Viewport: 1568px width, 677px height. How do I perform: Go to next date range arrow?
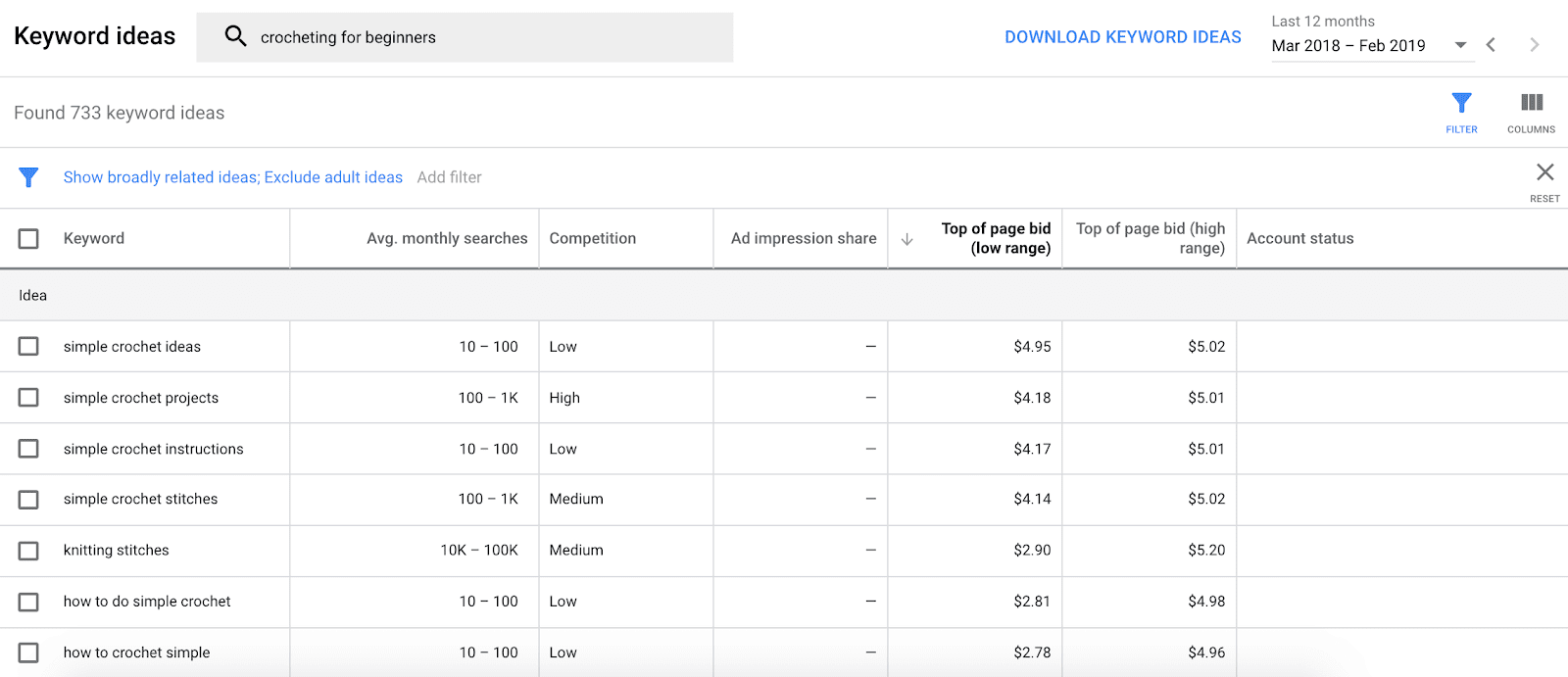[x=1534, y=45]
